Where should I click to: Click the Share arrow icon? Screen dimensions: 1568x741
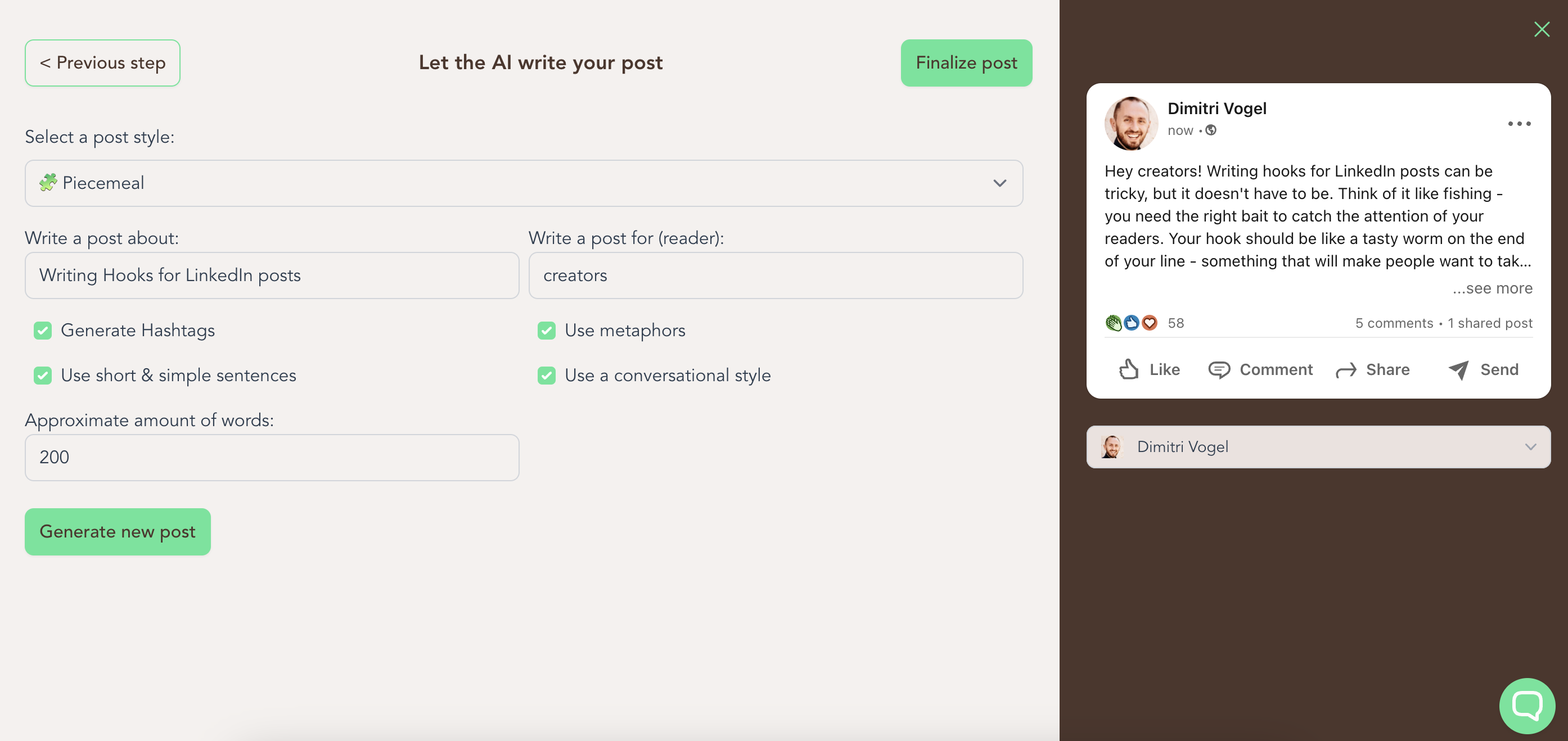tap(1346, 369)
